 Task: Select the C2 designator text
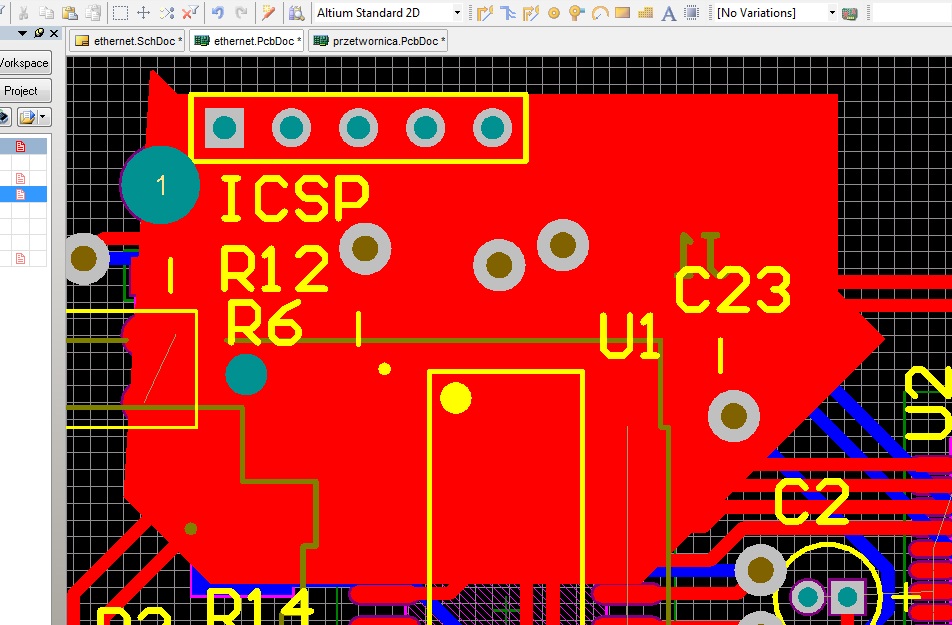[x=812, y=502]
